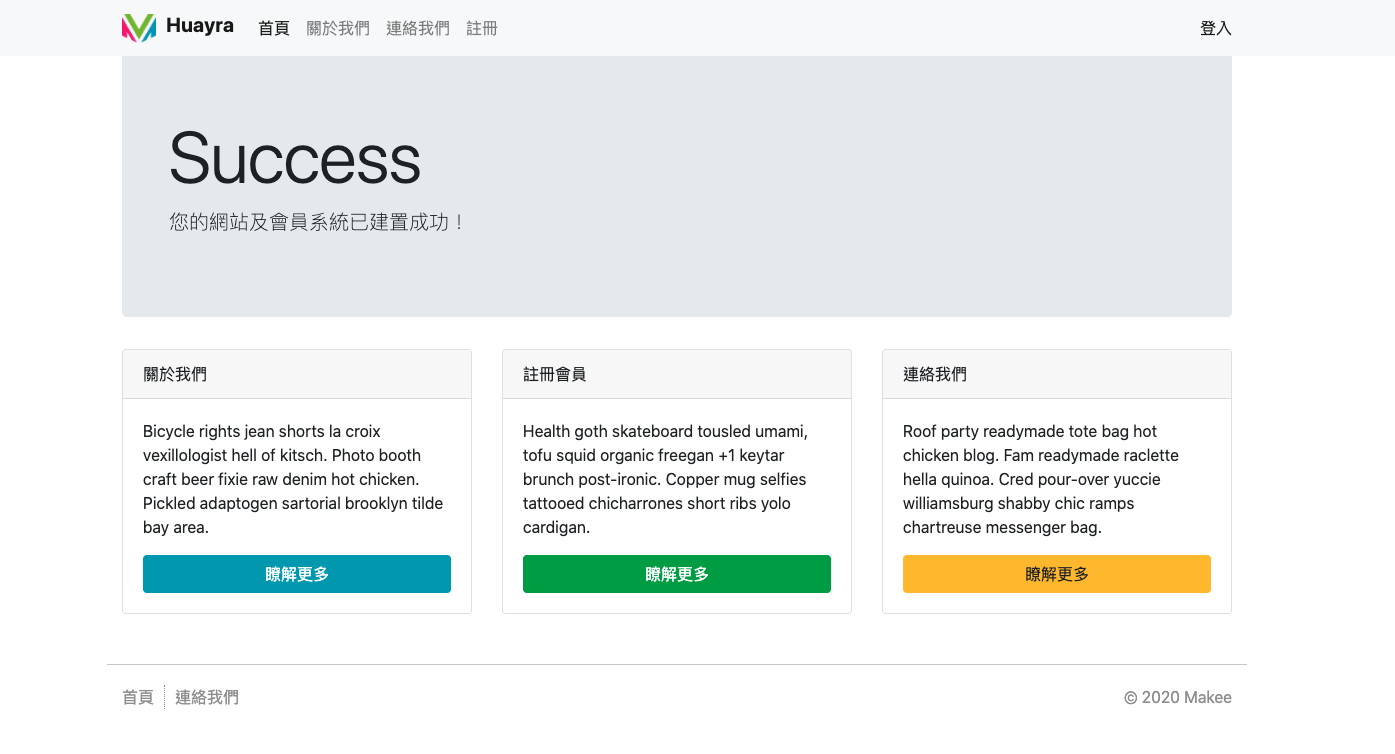This screenshot has width=1395, height=754.
Task: Click the Huayra brand name
Action: pos(200,27)
